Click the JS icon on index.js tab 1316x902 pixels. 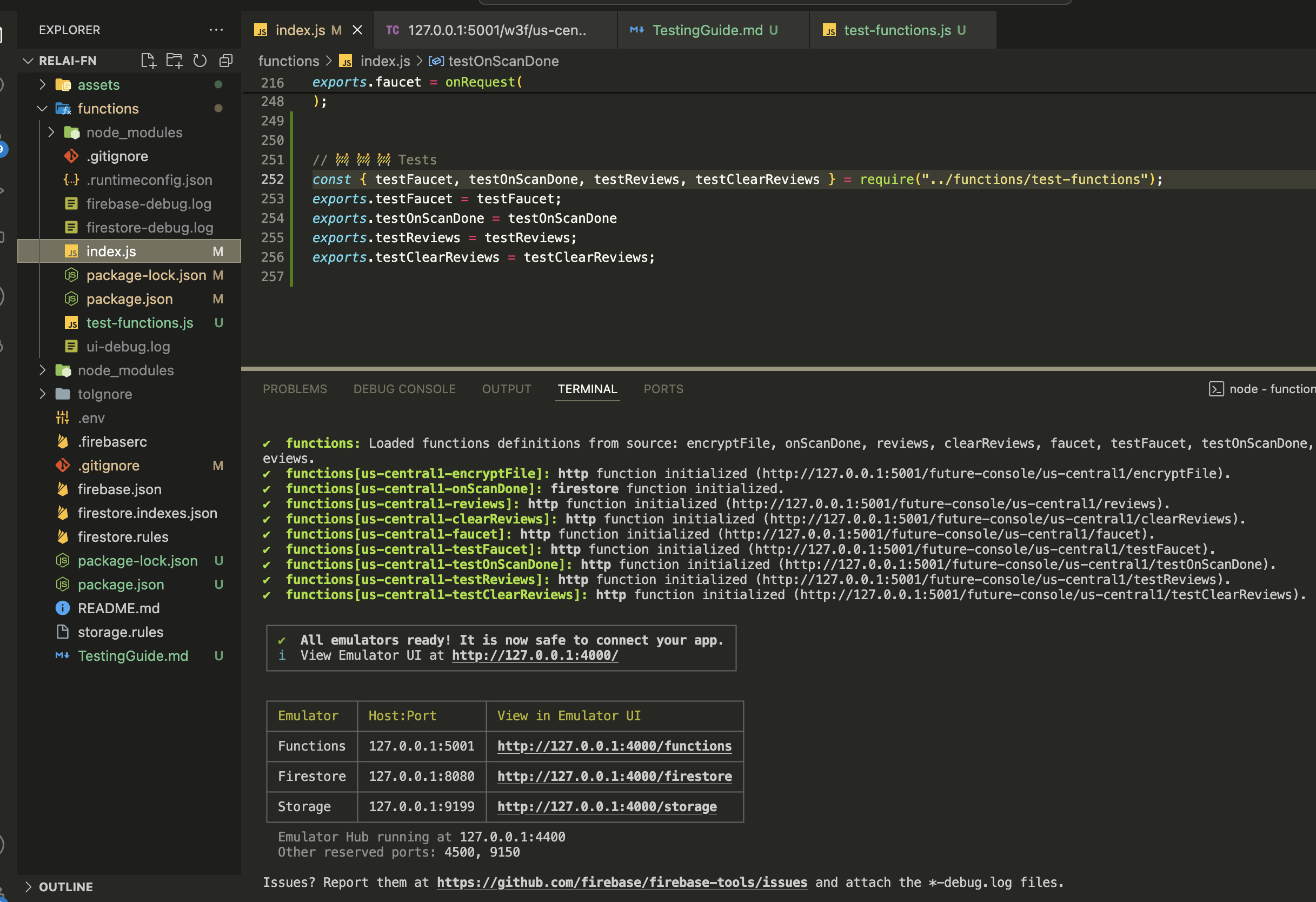pos(261,31)
